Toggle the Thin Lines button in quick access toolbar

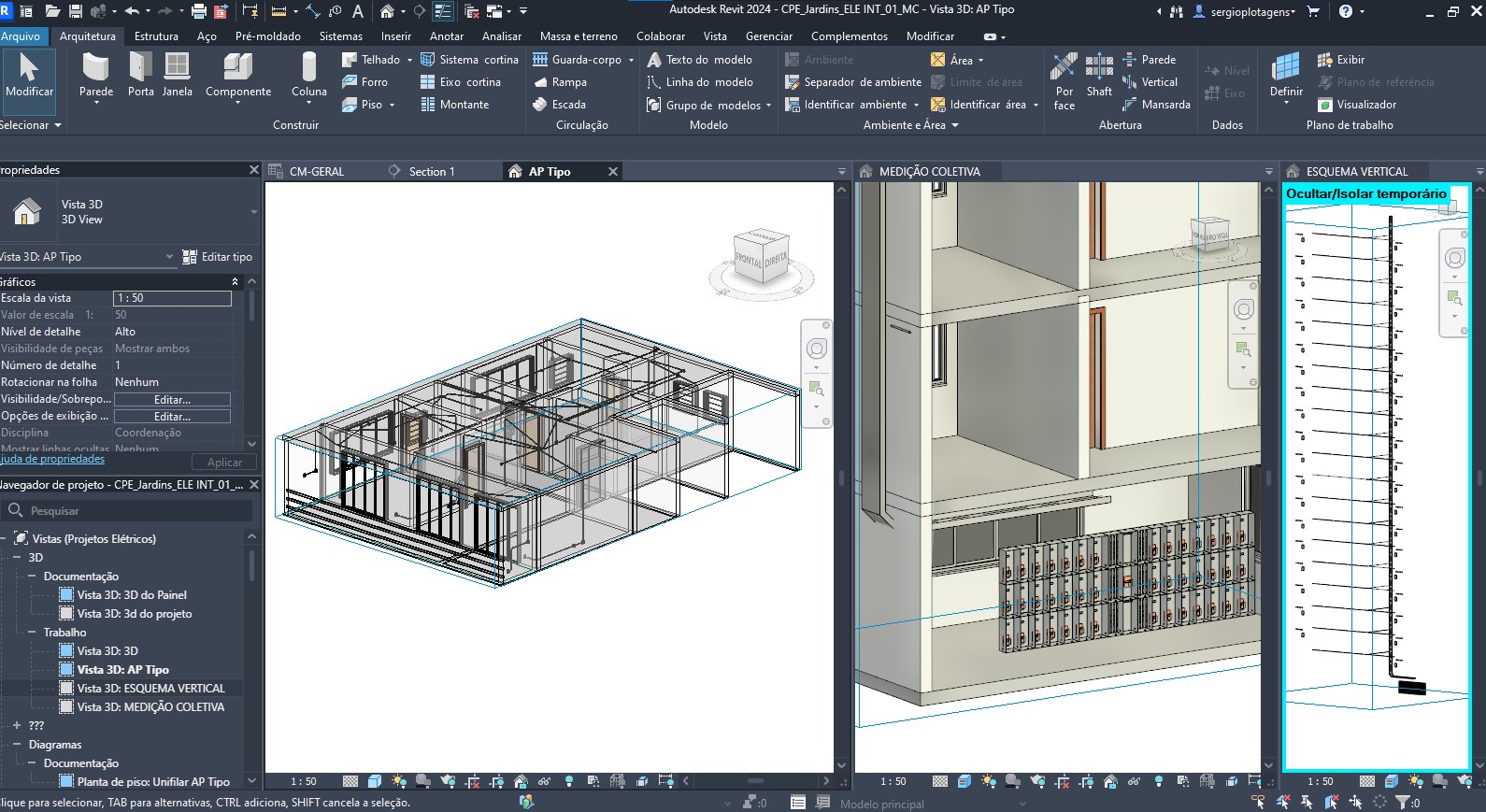click(443, 11)
